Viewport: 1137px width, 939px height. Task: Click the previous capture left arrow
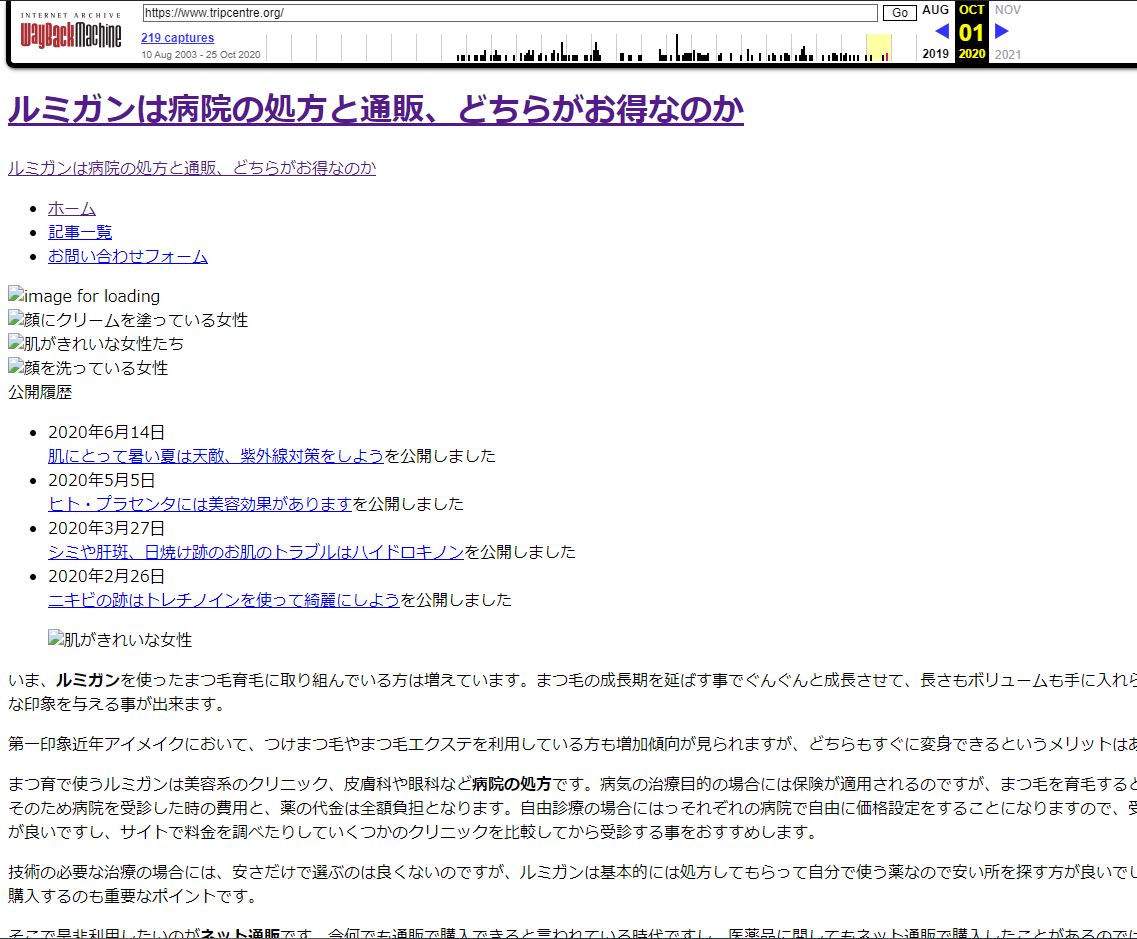click(x=941, y=31)
